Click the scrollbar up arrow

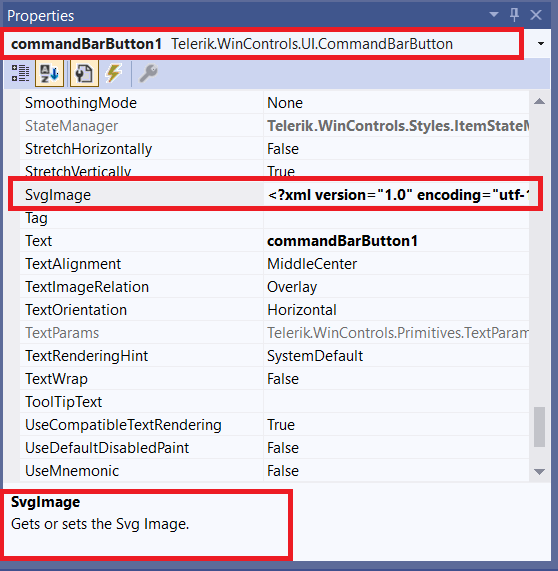coord(539,102)
